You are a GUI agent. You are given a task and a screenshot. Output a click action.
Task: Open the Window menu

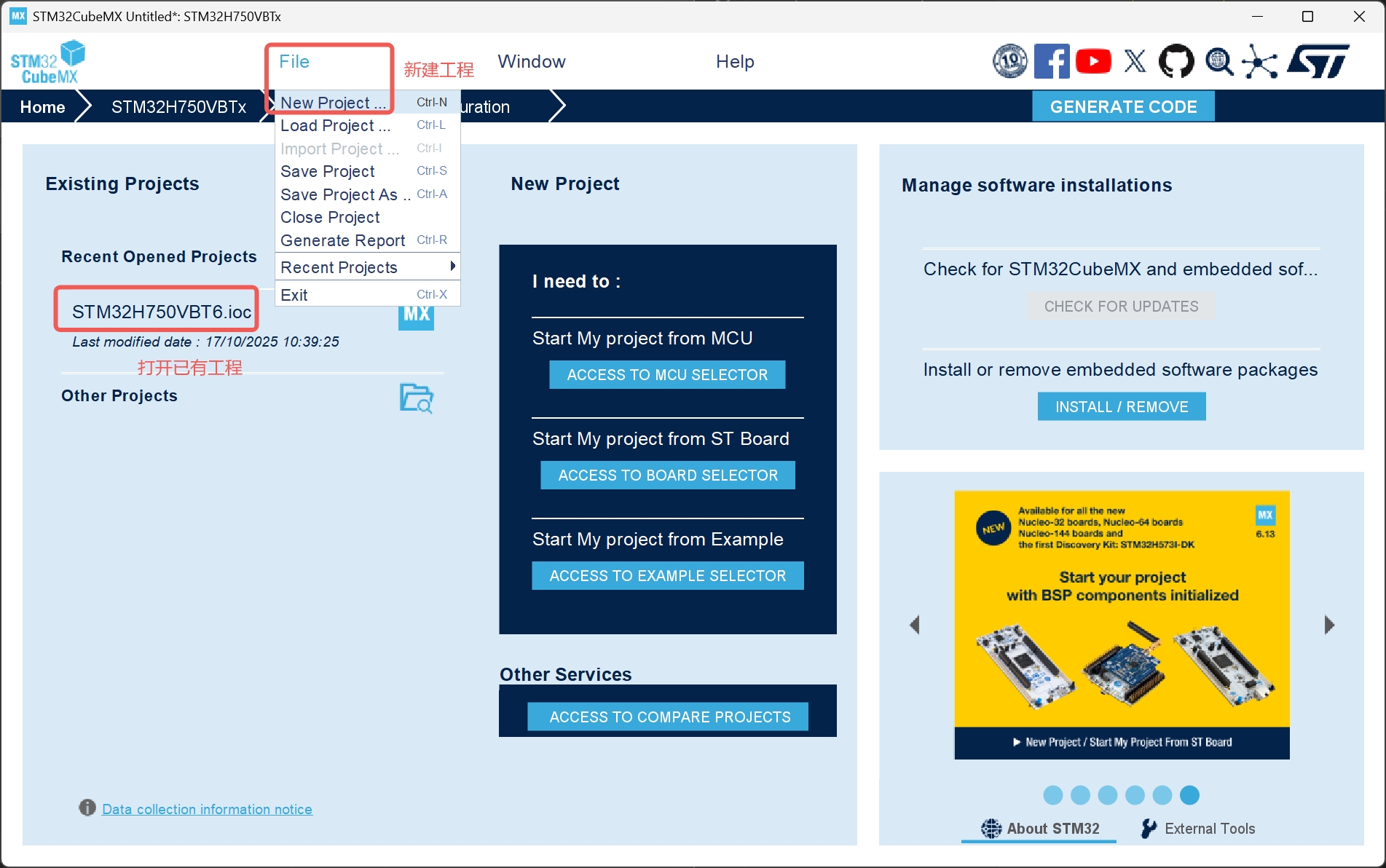[x=532, y=62]
